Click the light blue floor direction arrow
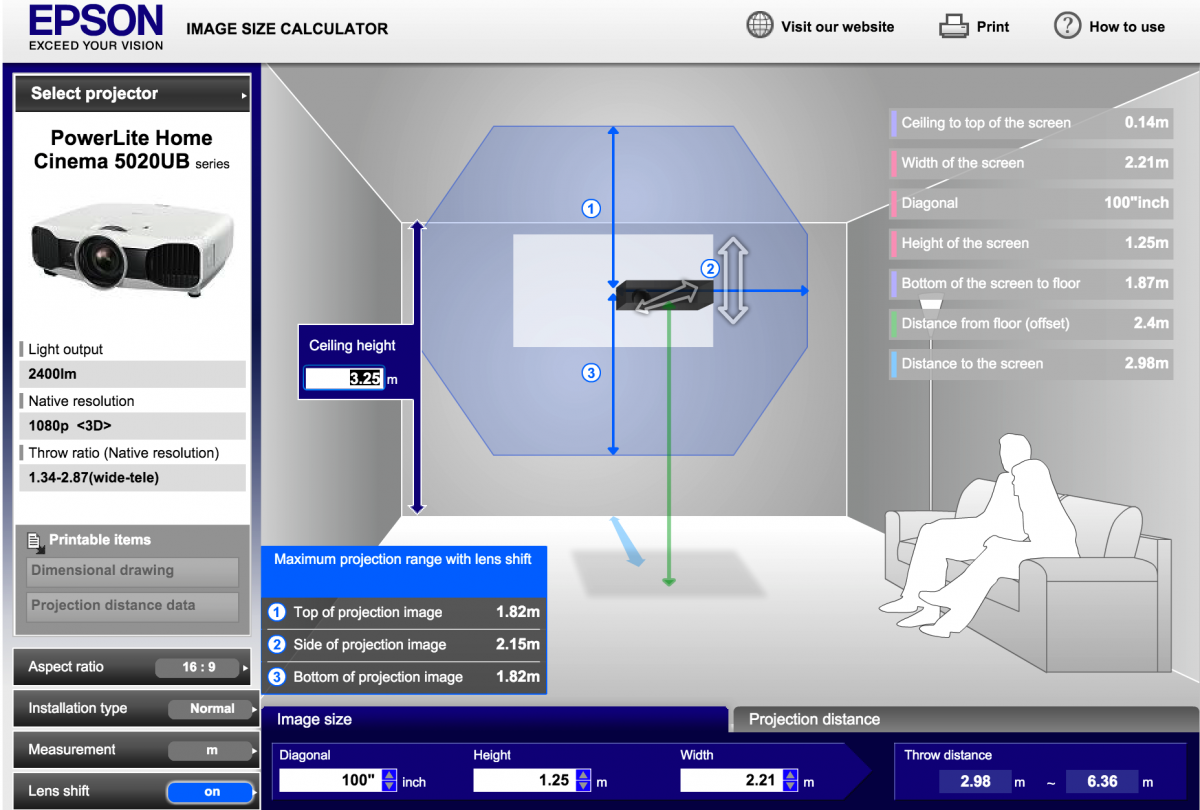Screen dimensions: 1200x810 630,544
